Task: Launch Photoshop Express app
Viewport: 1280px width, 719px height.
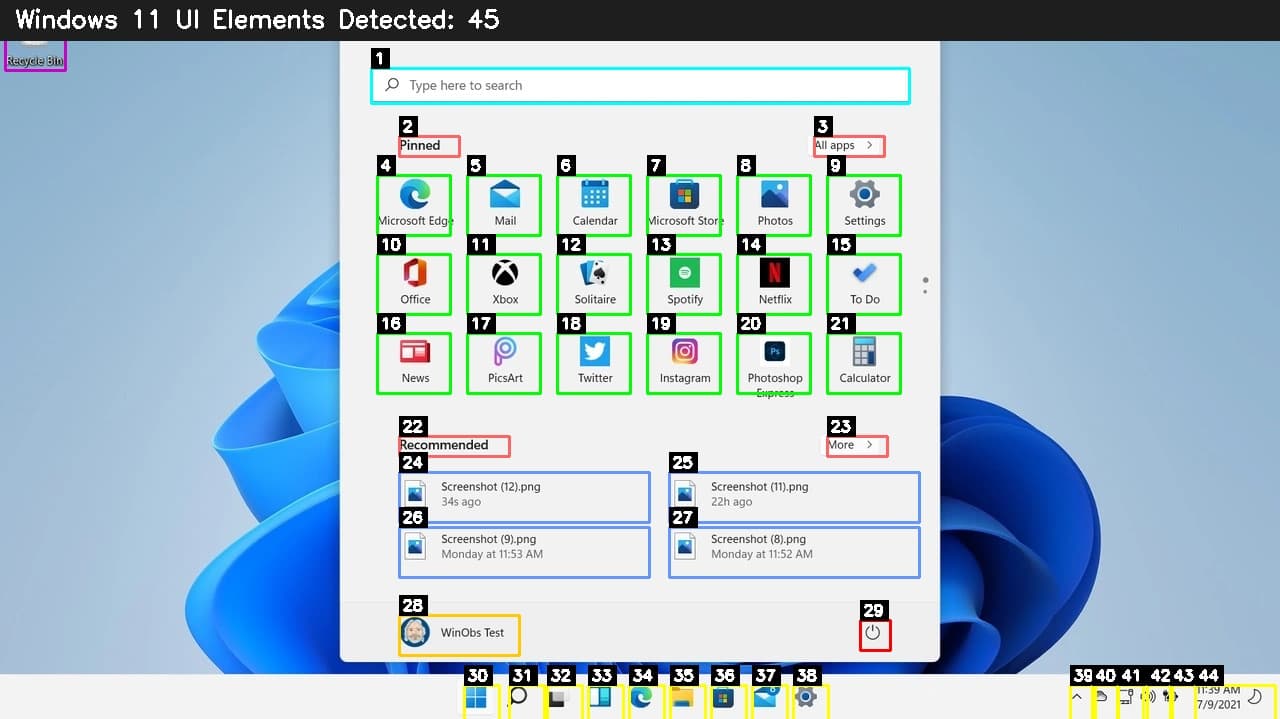Action: (774, 362)
